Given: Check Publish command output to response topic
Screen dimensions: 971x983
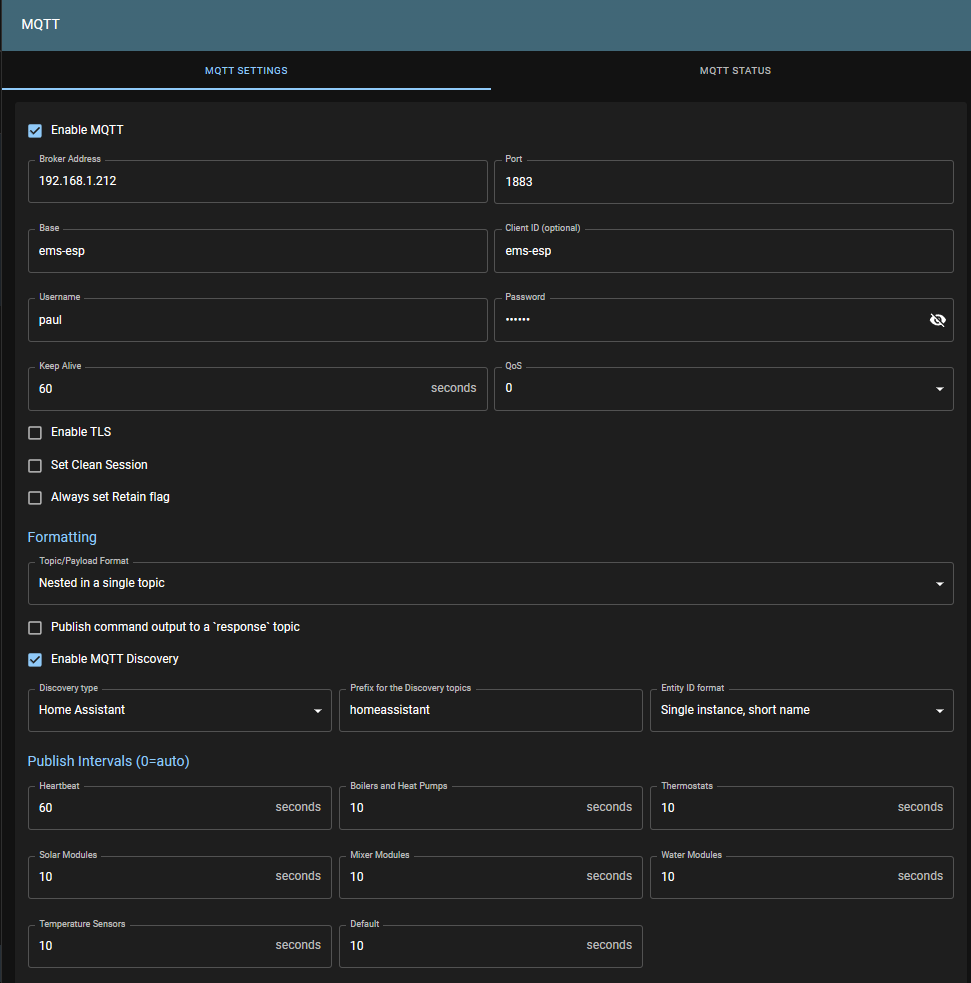Looking at the screenshot, I should point(34,627).
